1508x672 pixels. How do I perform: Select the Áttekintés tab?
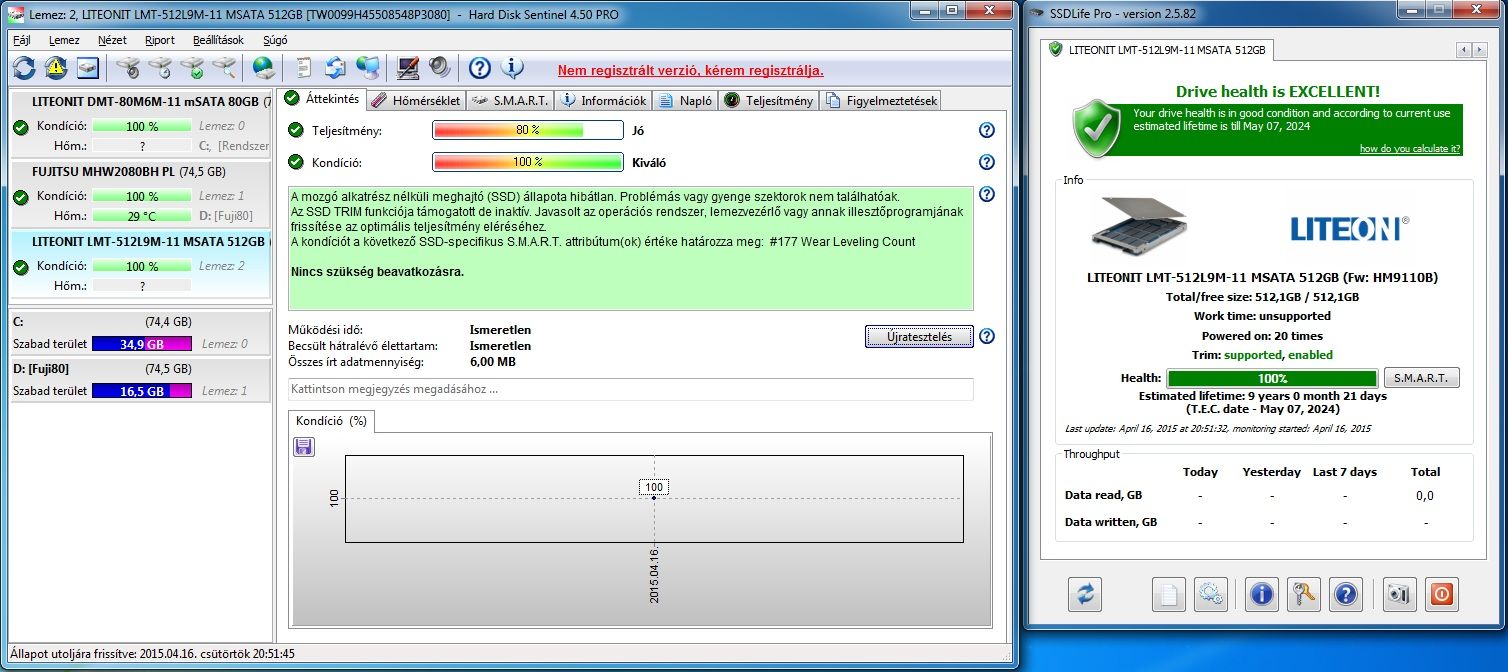tap(322, 99)
